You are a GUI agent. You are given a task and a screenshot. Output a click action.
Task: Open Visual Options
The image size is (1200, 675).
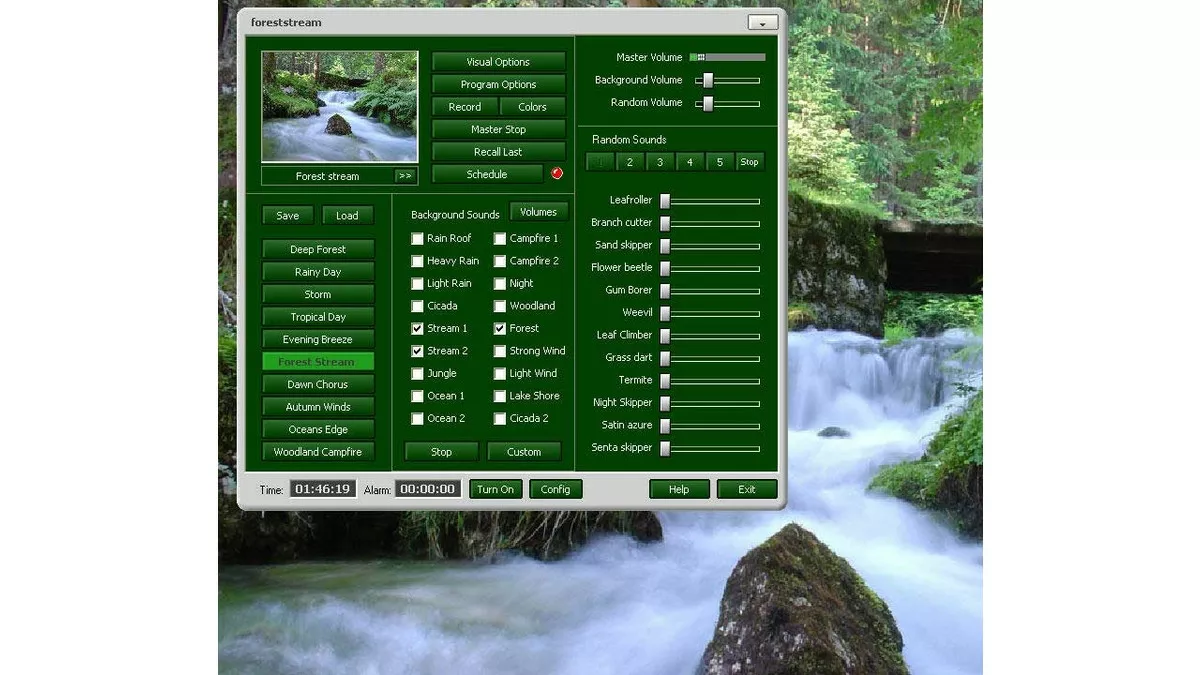coord(498,61)
